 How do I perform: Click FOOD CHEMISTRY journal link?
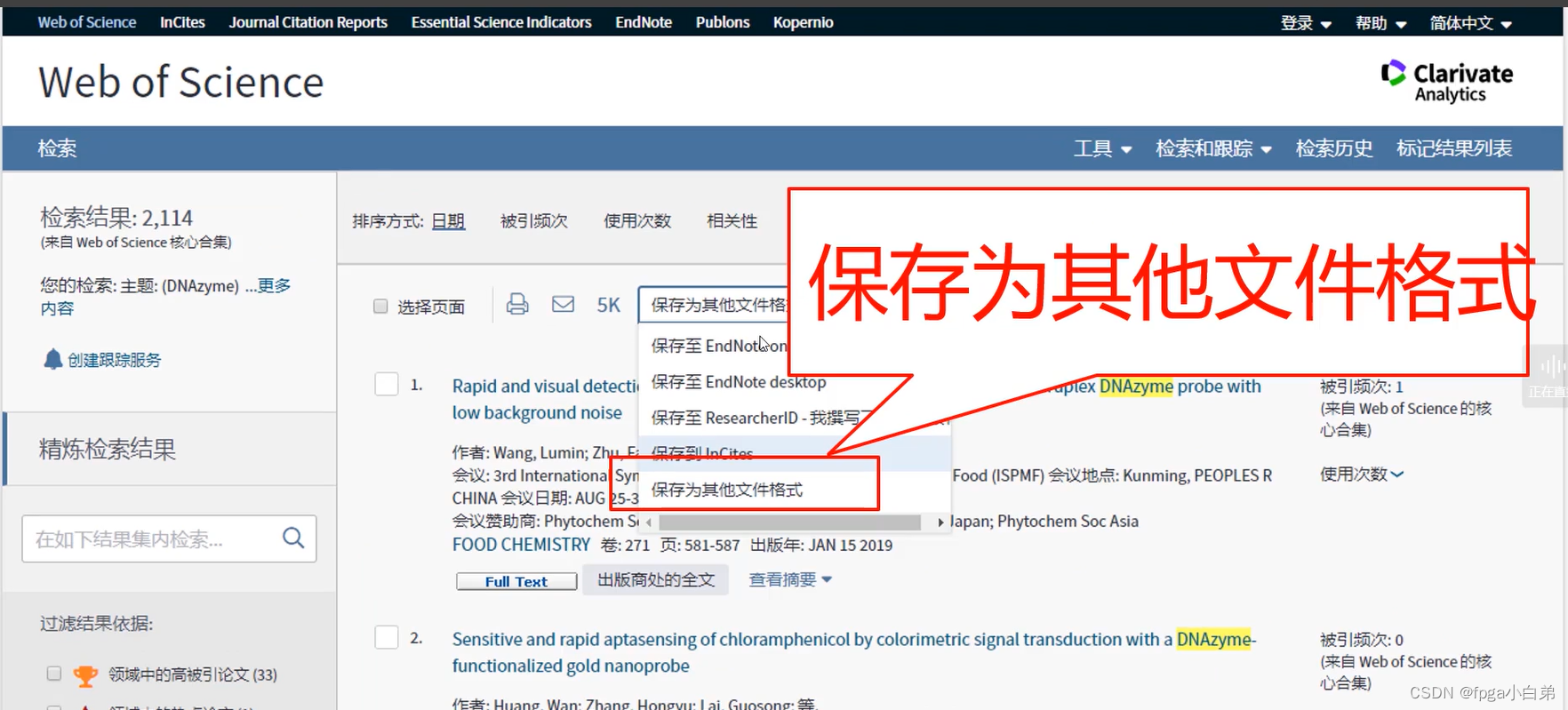(521, 545)
